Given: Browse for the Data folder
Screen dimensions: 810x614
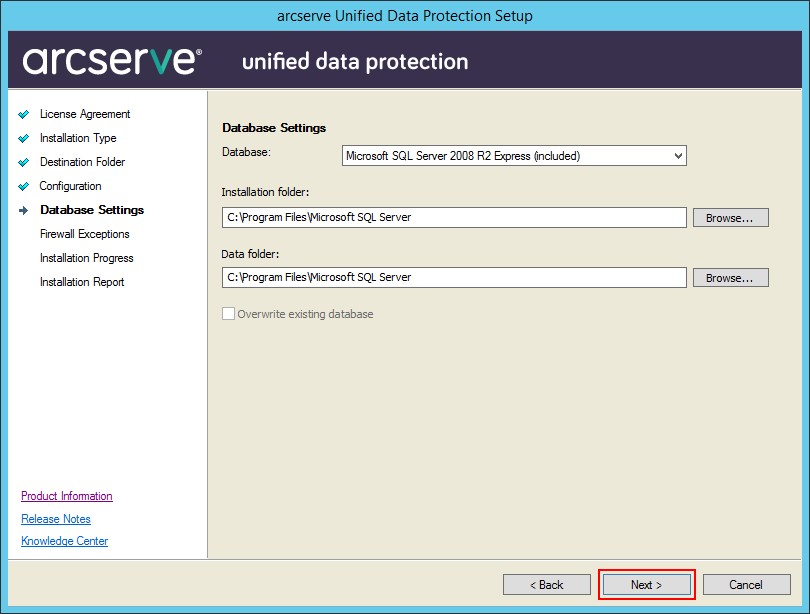Looking at the screenshot, I should point(730,277).
